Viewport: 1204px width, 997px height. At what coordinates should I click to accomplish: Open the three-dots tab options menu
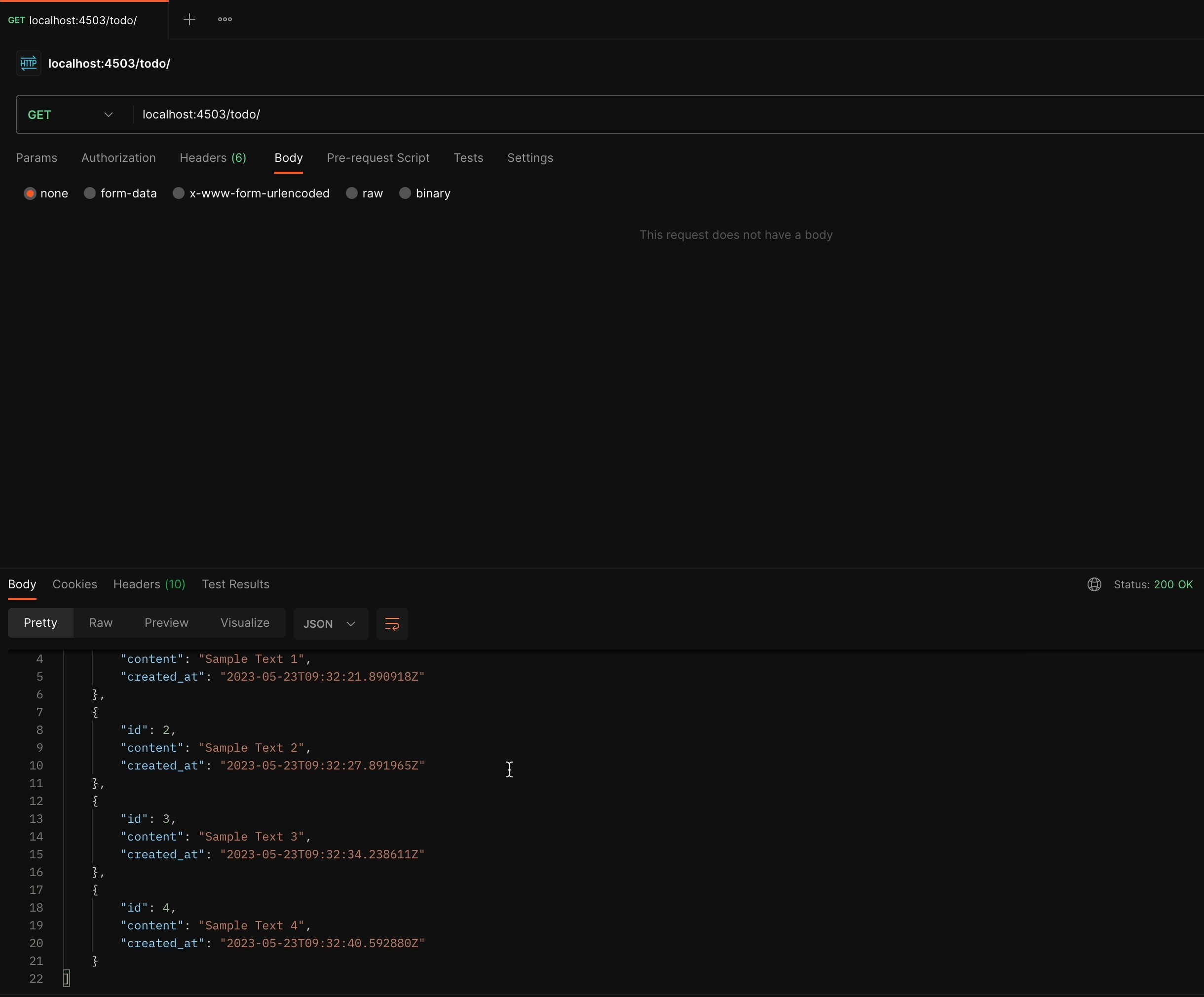click(x=225, y=19)
